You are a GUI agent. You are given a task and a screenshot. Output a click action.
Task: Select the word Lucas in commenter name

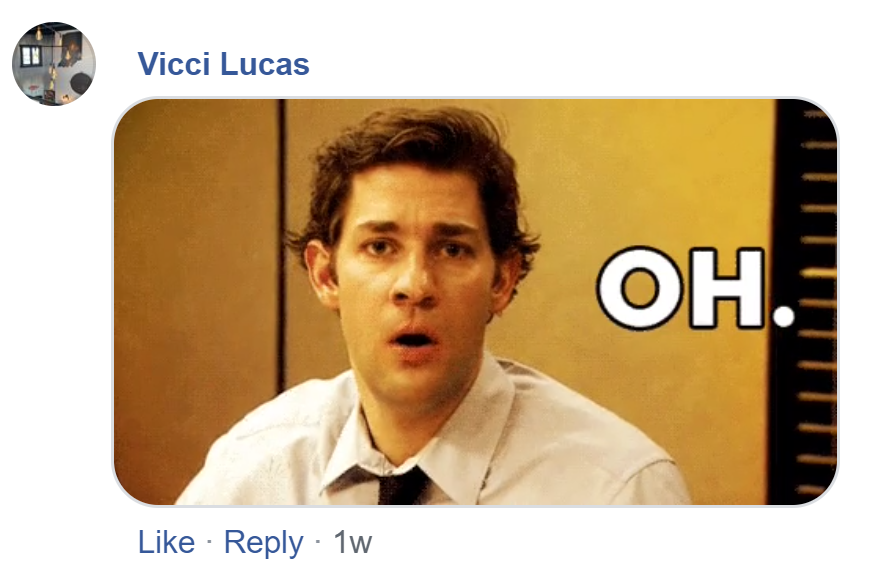[265, 64]
